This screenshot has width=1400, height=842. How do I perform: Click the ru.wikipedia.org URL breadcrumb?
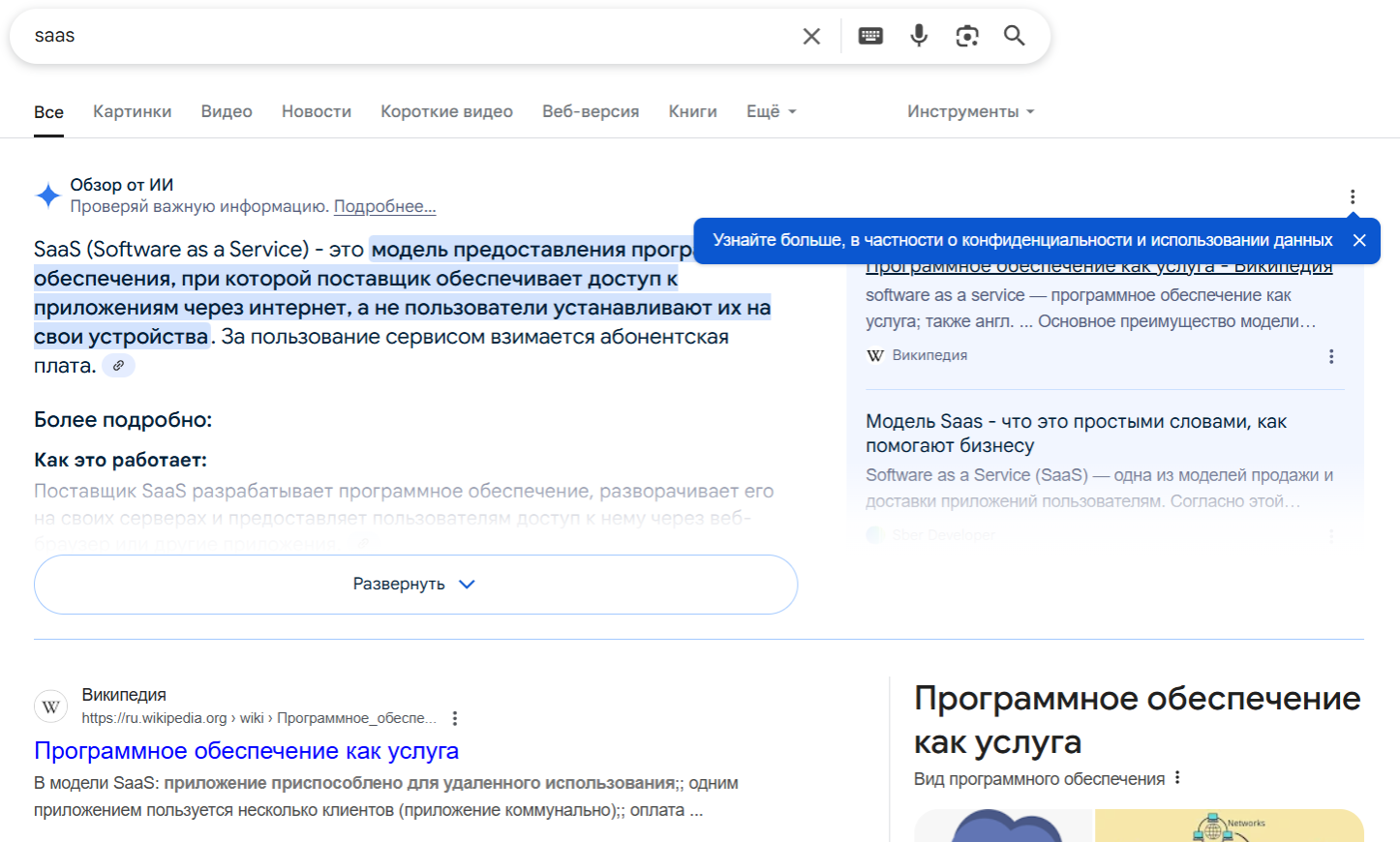[x=259, y=718]
